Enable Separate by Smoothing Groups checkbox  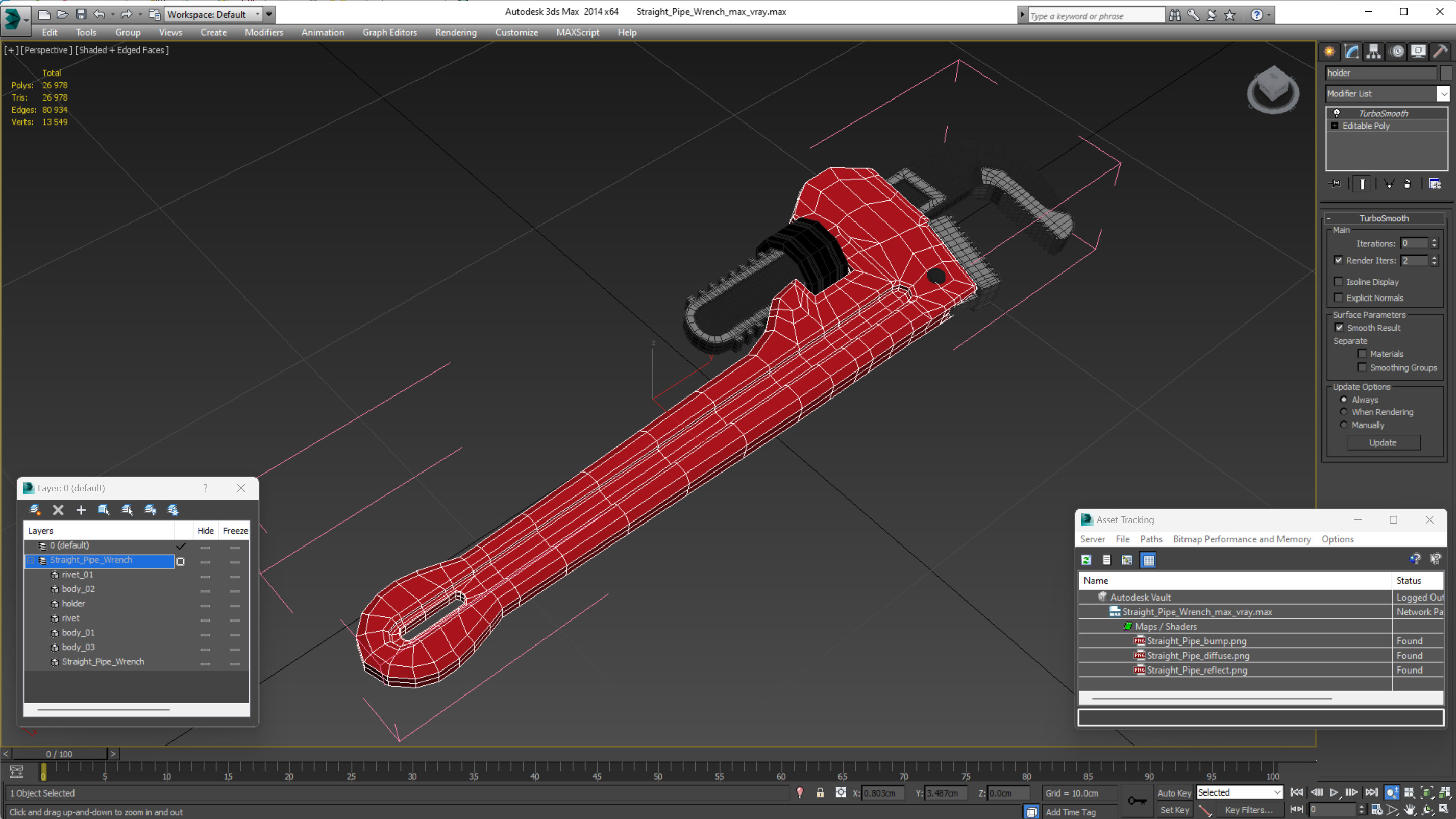point(1362,367)
